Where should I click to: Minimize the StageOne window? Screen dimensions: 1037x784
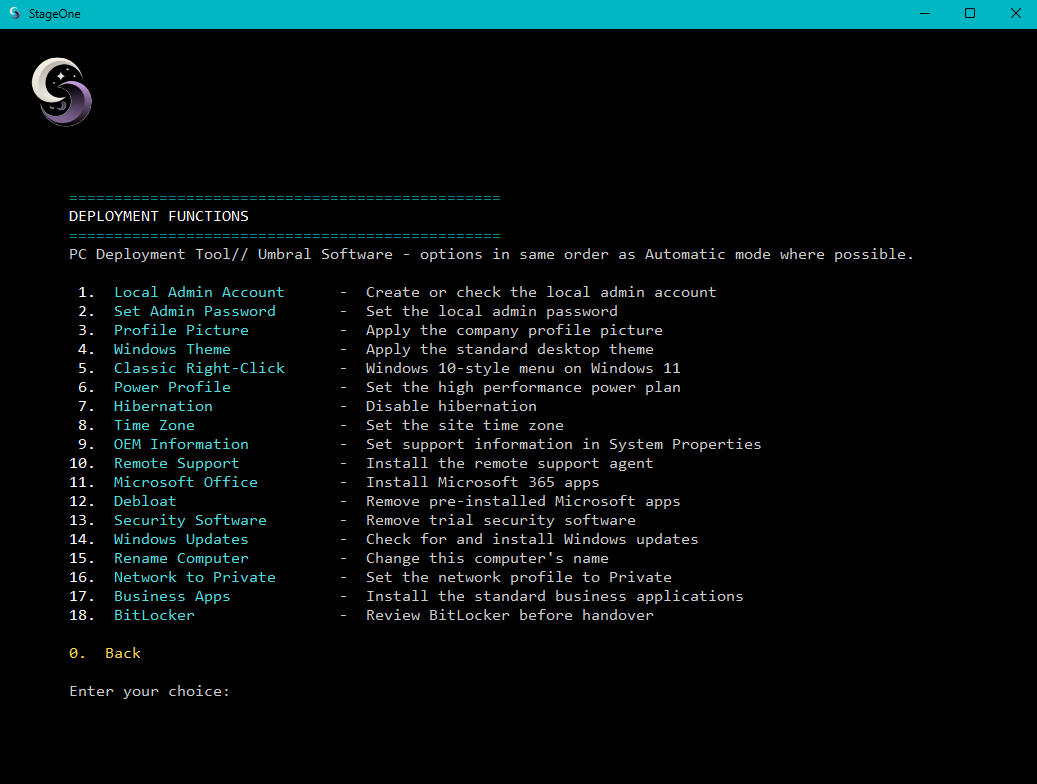coord(925,13)
